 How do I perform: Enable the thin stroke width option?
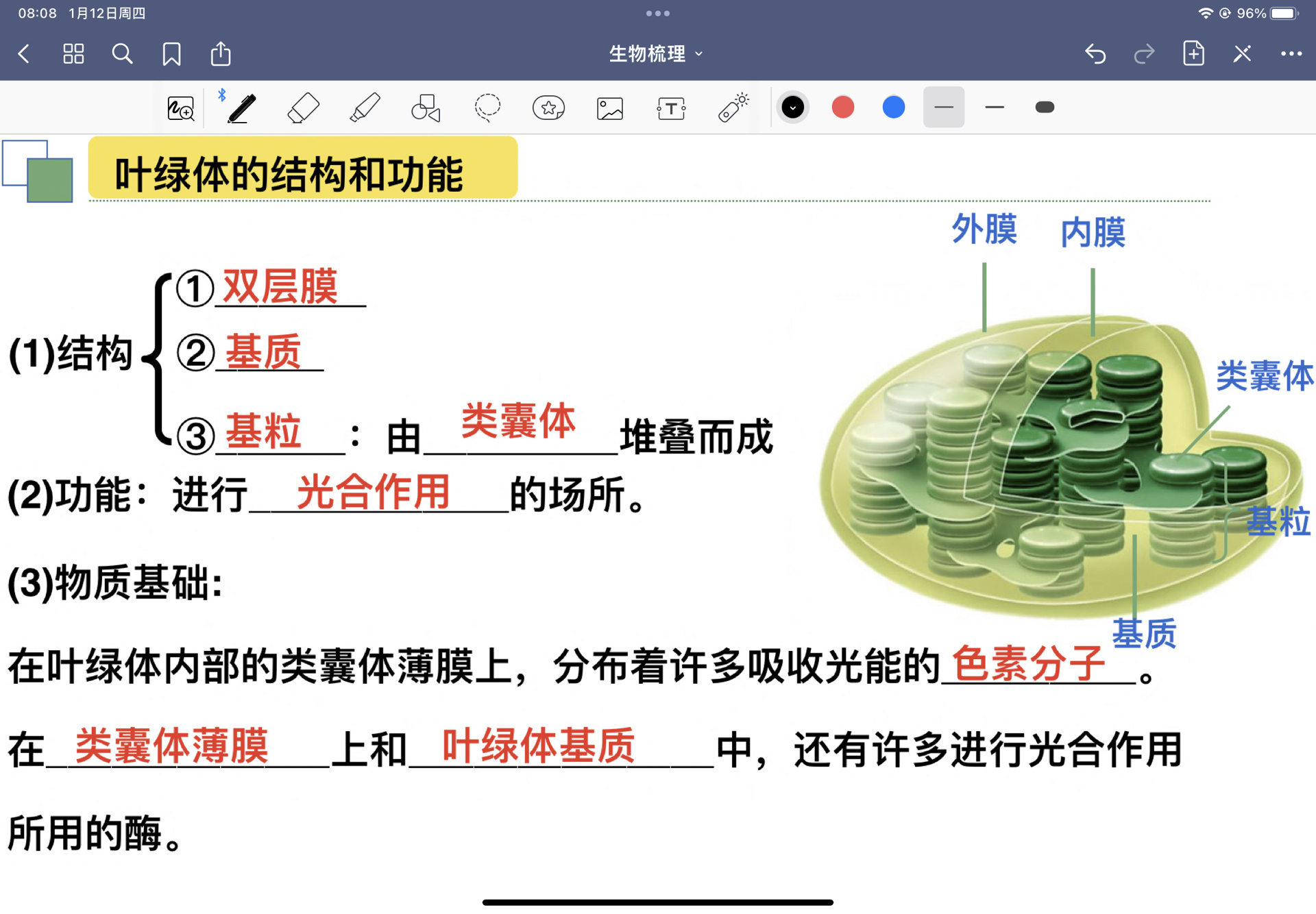(x=994, y=107)
